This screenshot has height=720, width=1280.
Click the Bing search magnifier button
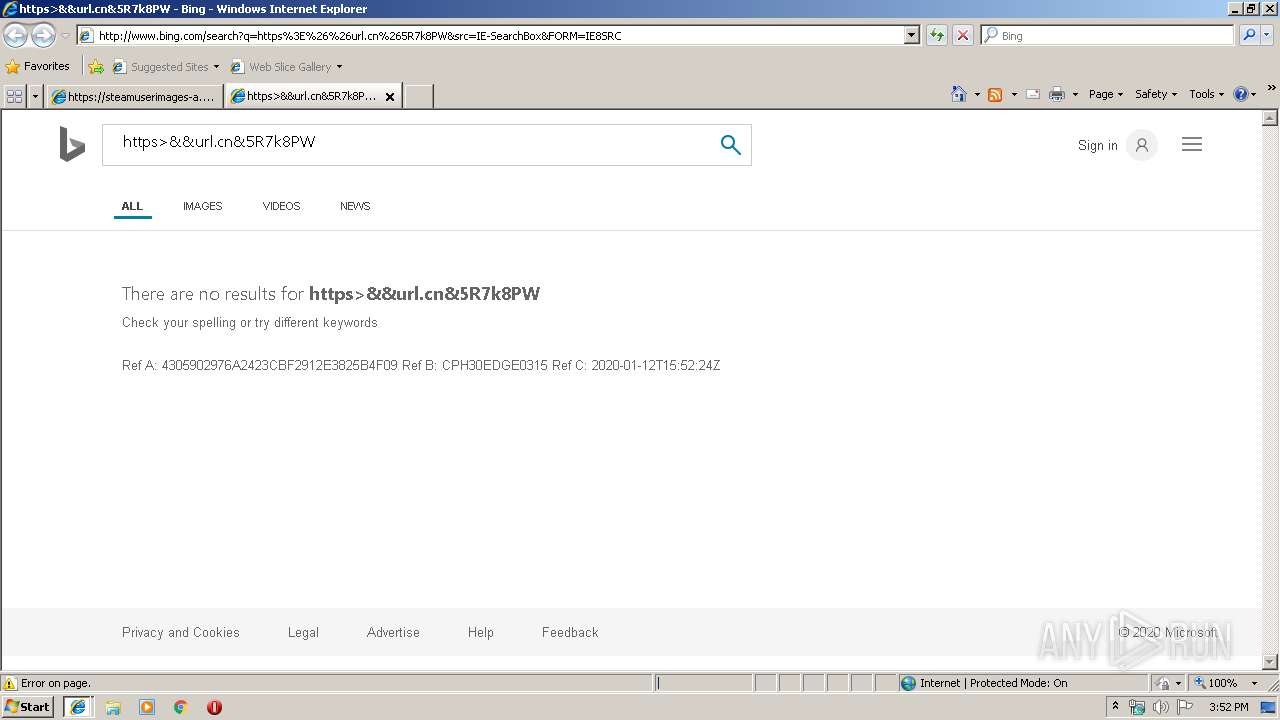[x=731, y=145]
